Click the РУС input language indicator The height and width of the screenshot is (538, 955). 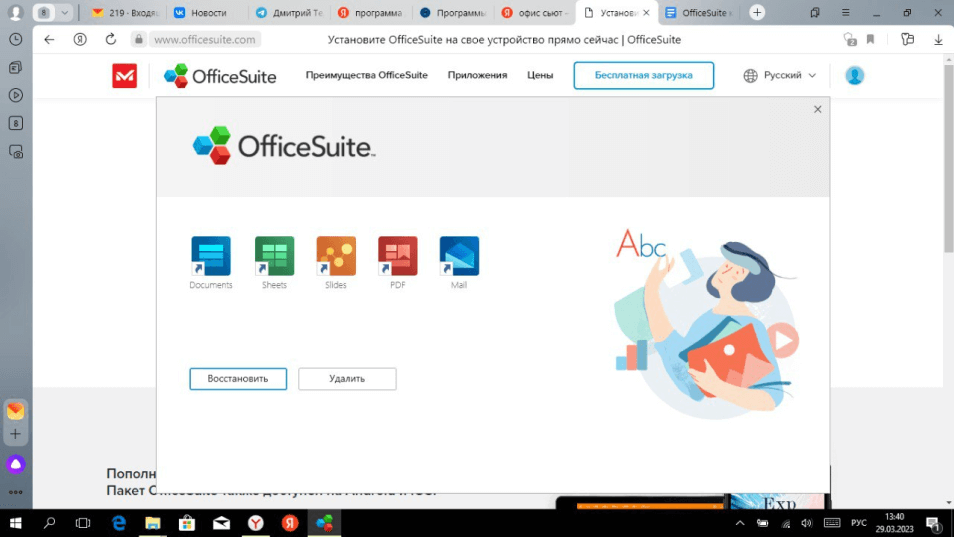859,523
